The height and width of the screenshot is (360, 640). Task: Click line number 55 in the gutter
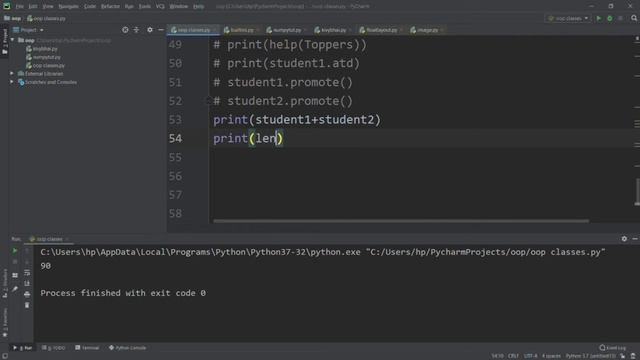176,157
